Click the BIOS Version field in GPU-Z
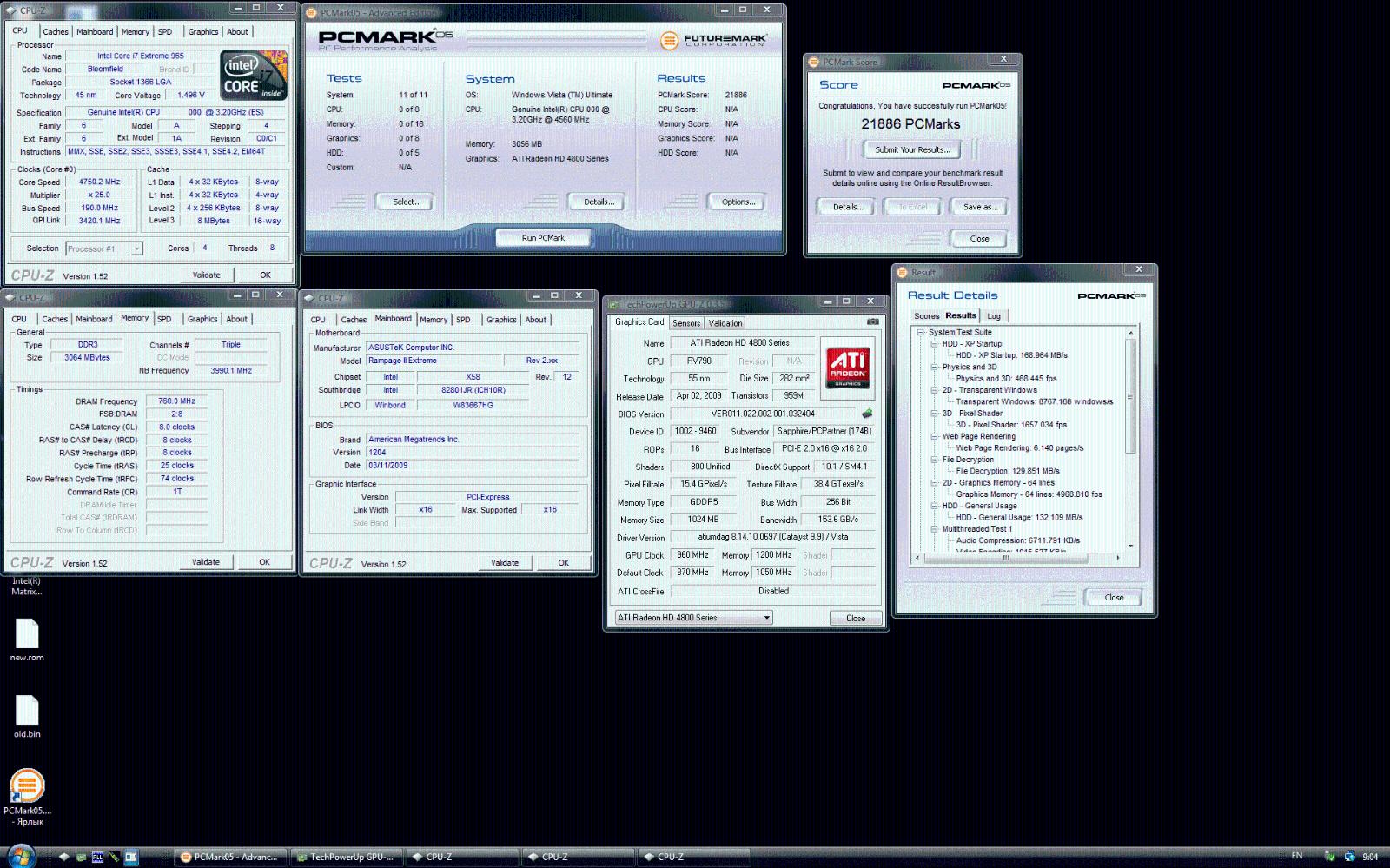The image size is (1390, 868). [763, 414]
